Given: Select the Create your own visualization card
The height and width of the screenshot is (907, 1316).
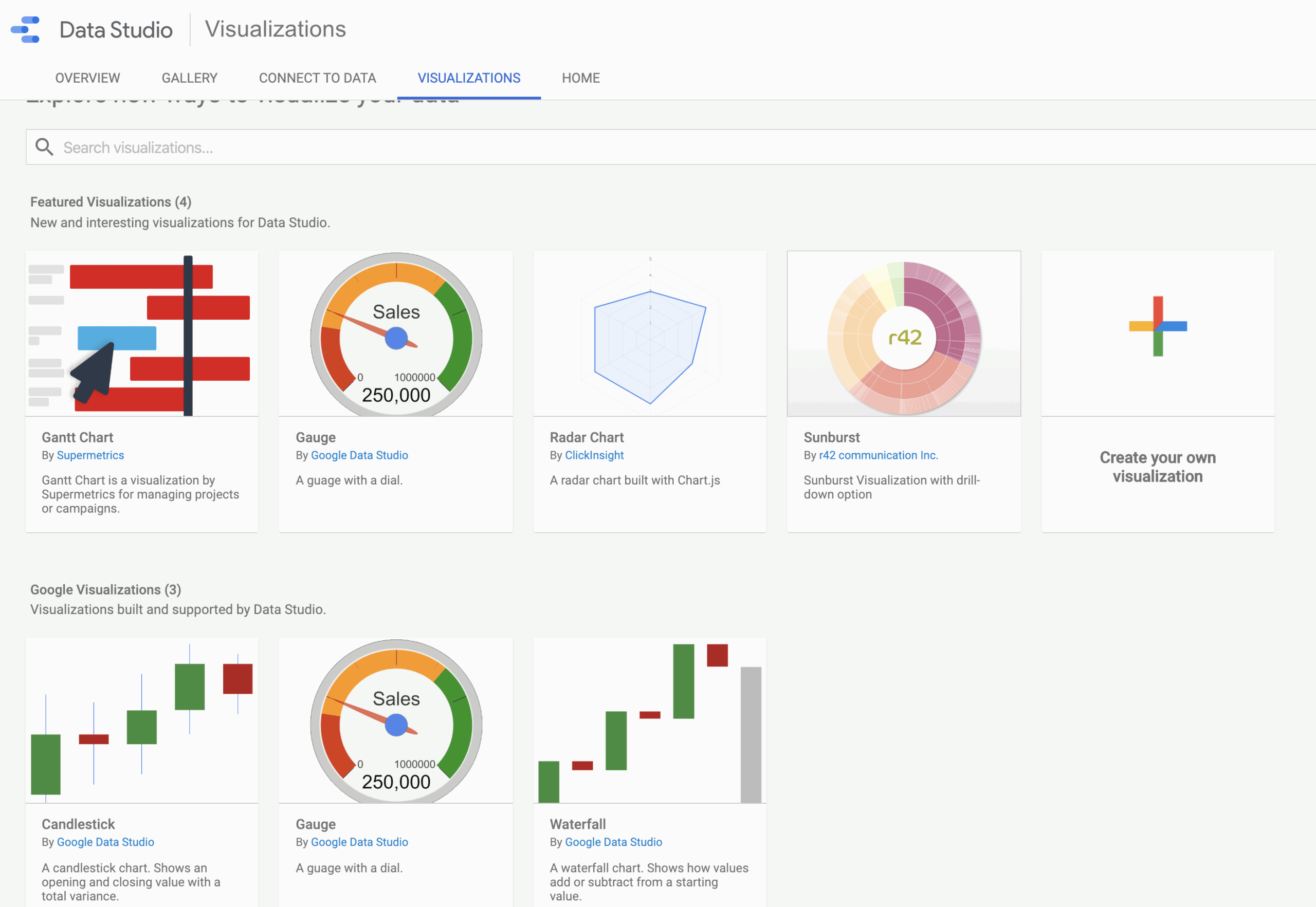Looking at the screenshot, I should pos(1157,392).
